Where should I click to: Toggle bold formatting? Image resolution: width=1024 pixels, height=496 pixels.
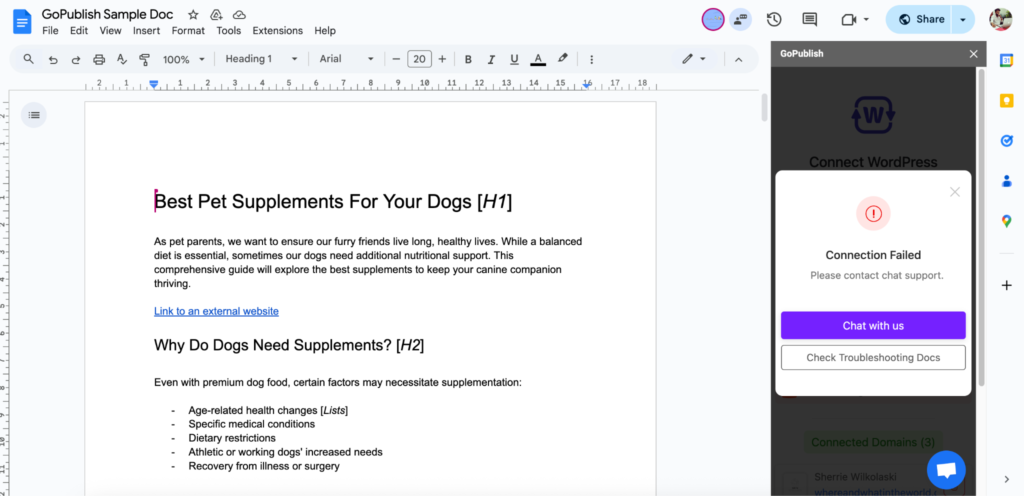coord(468,59)
